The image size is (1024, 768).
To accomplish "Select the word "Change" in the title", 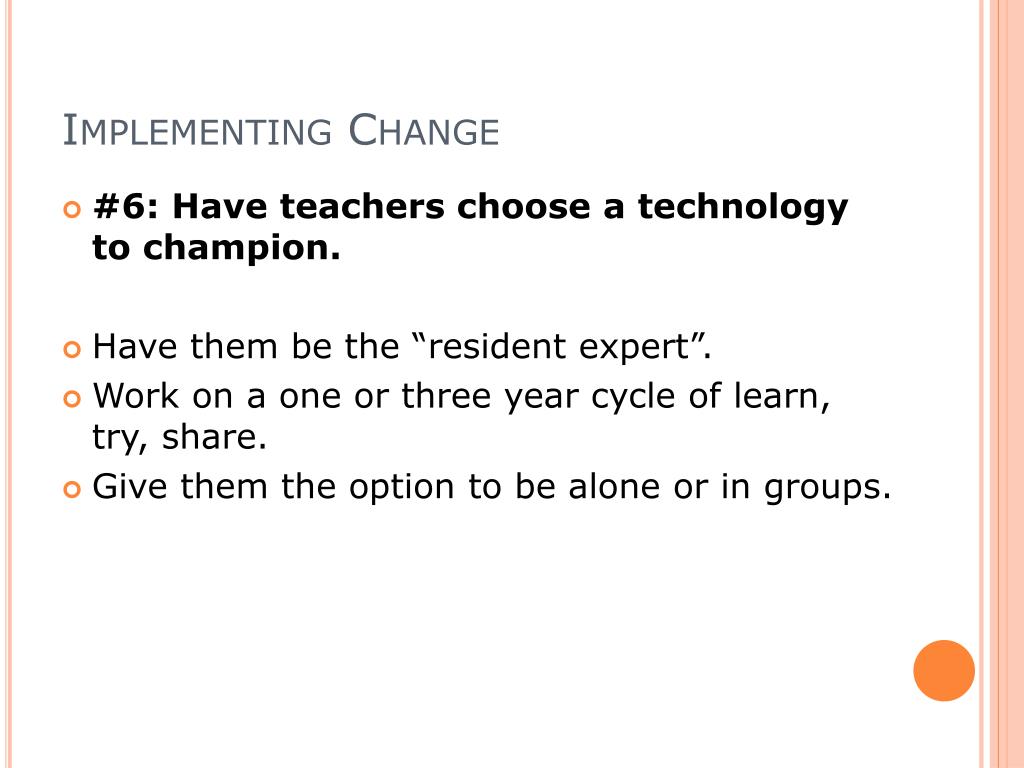I will pyautogui.click(x=423, y=132).
